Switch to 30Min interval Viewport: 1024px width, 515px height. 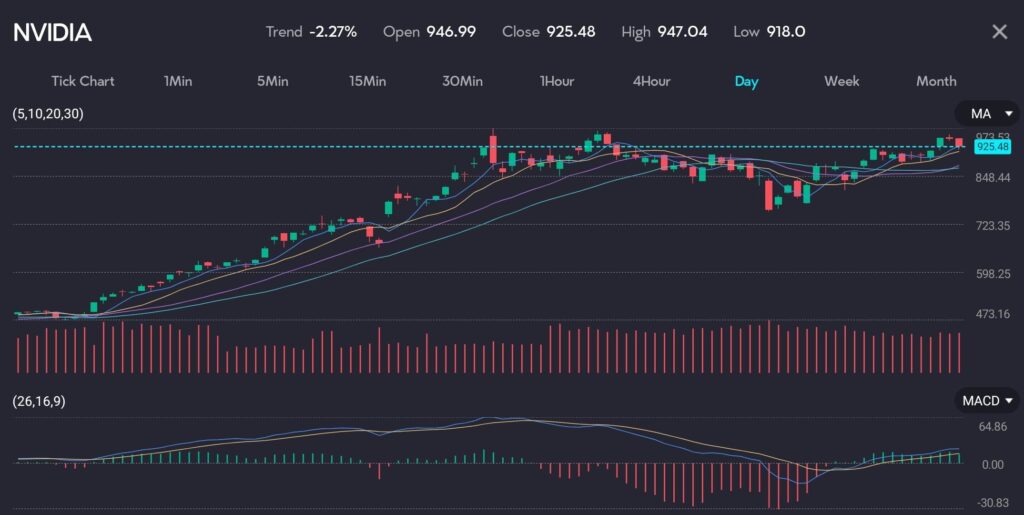point(462,81)
